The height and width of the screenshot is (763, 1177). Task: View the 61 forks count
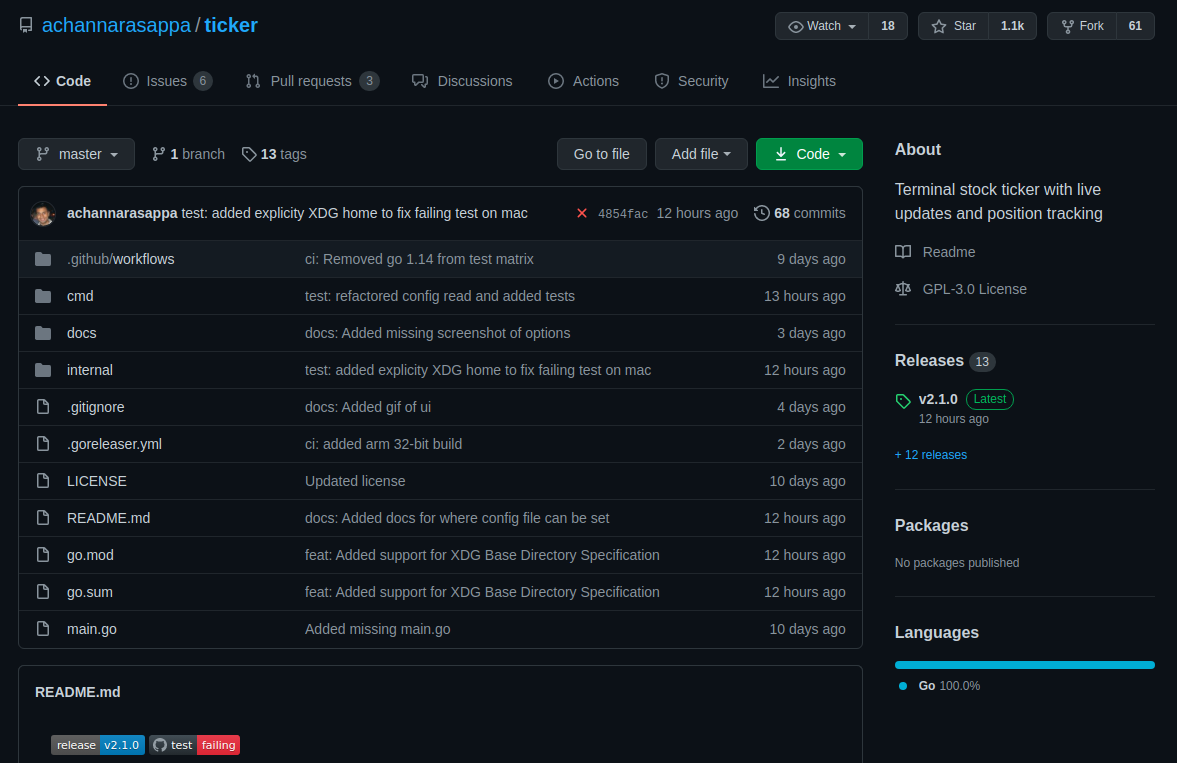click(1135, 26)
